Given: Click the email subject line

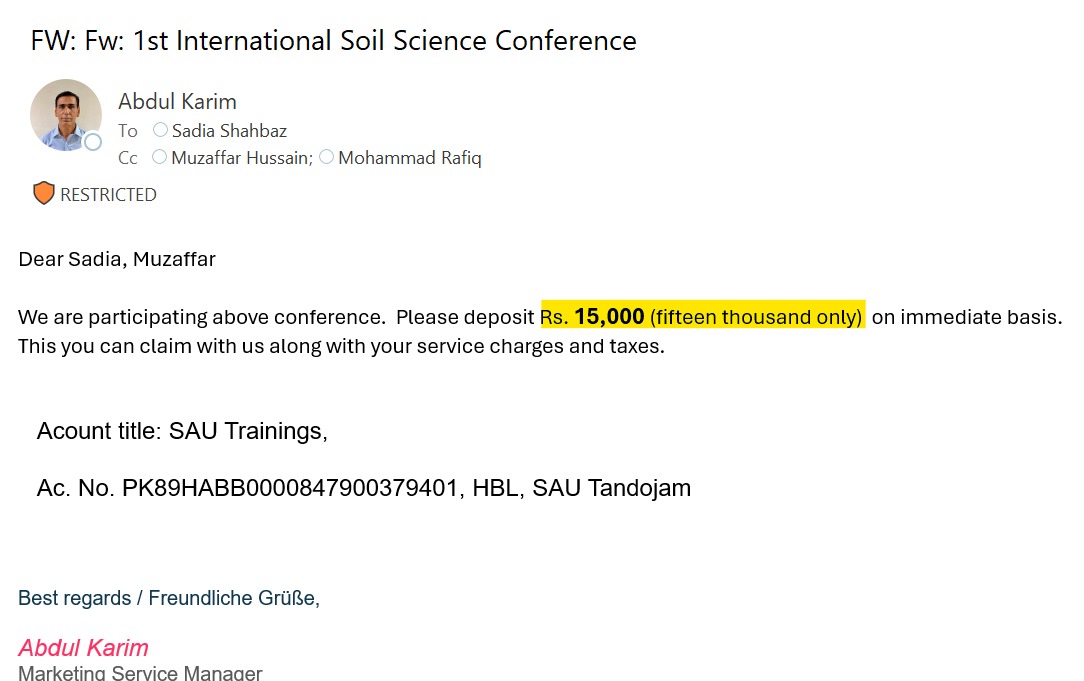Looking at the screenshot, I should coord(333,41).
